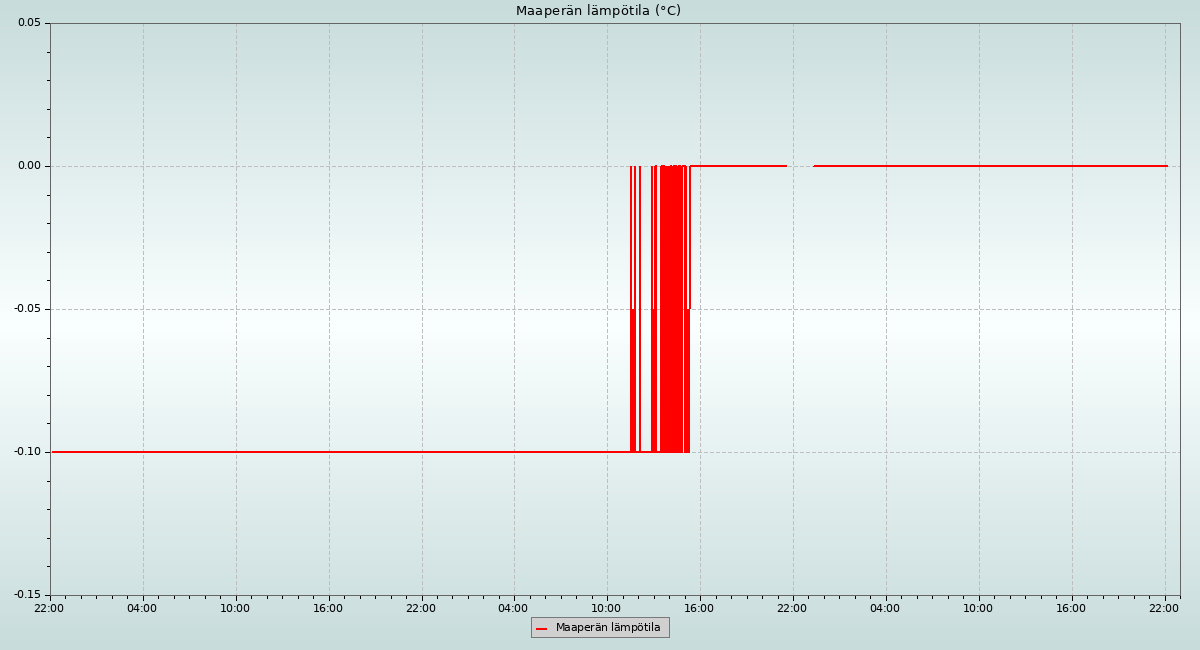
Task: Click the right-hand red line segment at 0.00
Action: 990,166
